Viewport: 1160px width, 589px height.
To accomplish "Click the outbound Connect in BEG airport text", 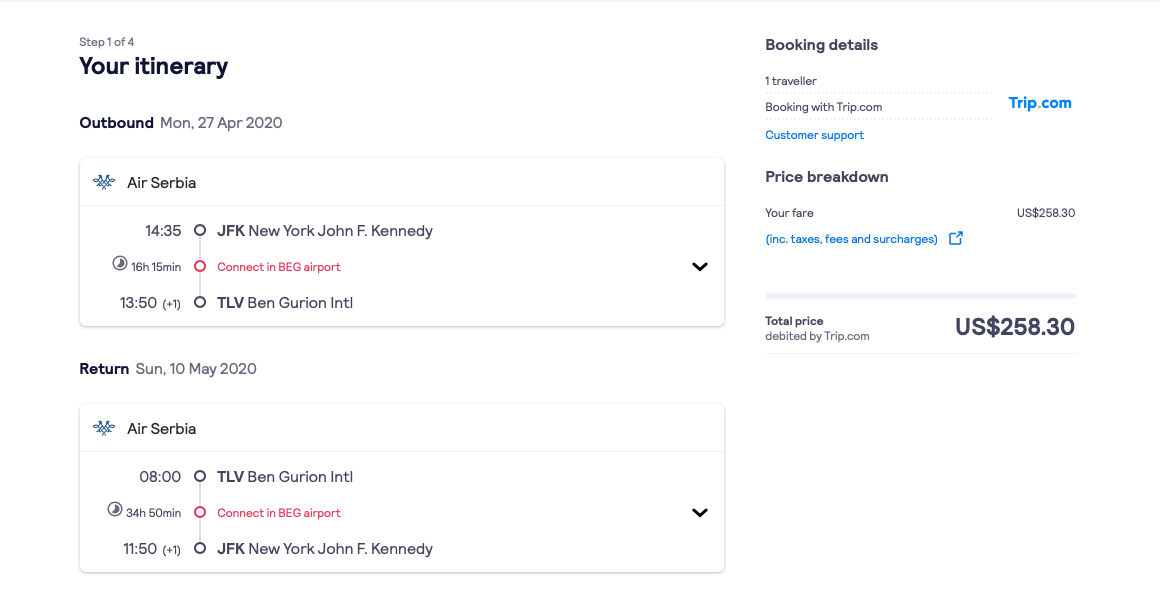I will 279,266.
